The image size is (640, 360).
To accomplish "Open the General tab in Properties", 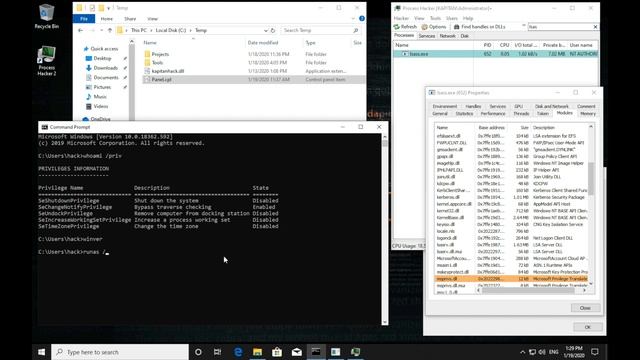I will pyautogui.click(x=440, y=113).
